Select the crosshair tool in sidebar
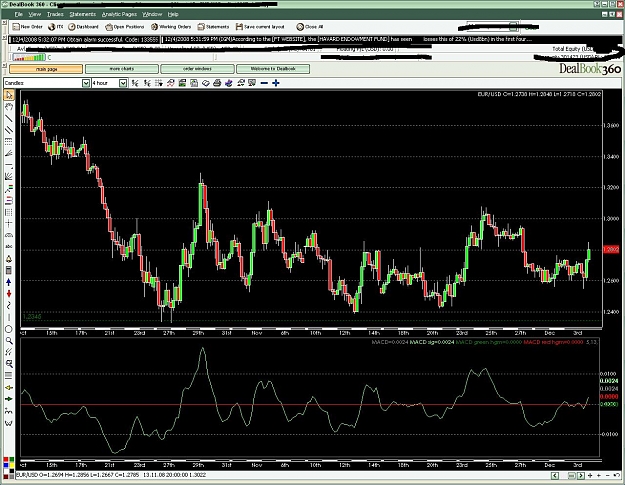This screenshot has width=625, height=485. (x=8, y=224)
